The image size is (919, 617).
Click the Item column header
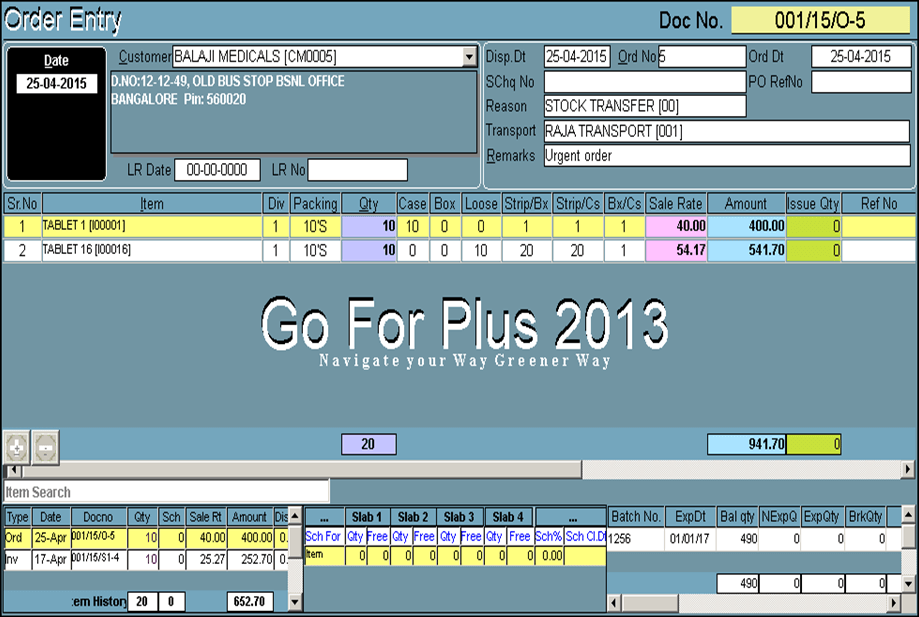click(152, 204)
